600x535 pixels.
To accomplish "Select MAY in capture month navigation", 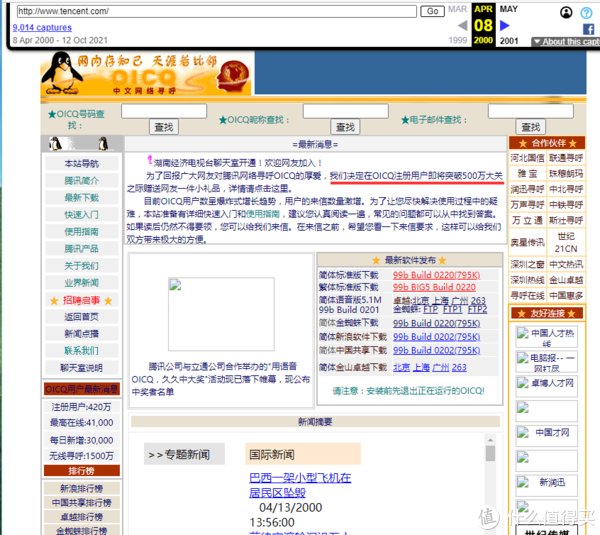I will (x=509, y=9).
